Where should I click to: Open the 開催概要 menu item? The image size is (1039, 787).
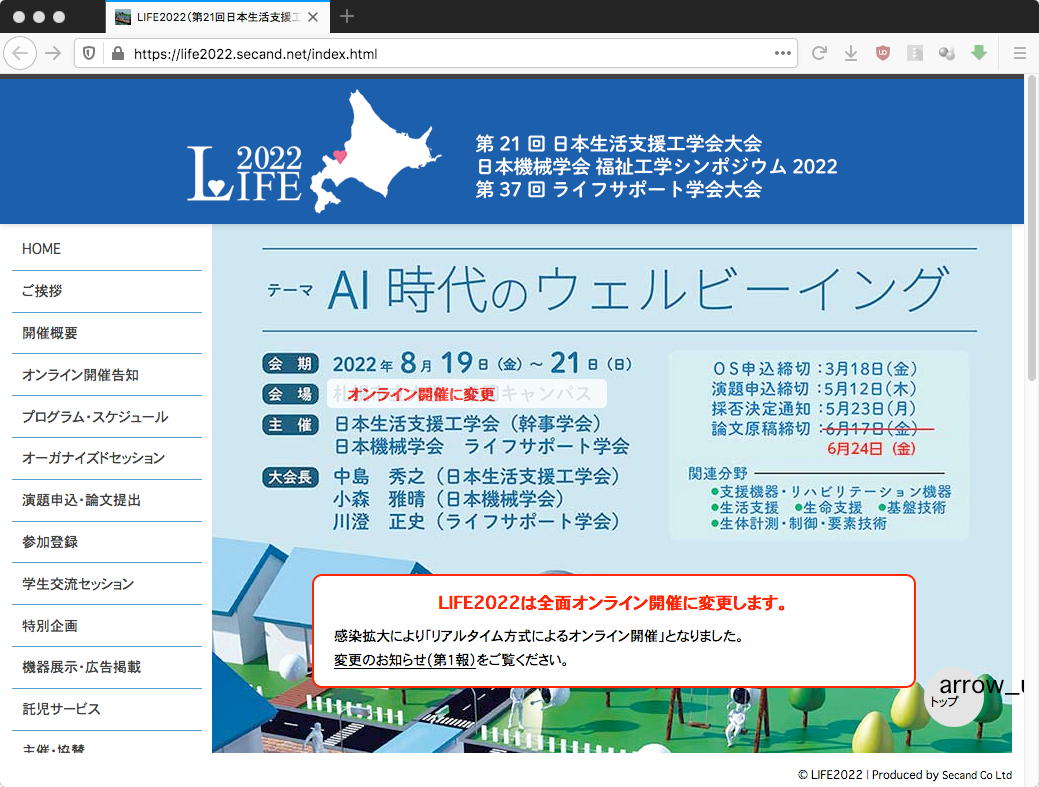click(x=107, y=333)
